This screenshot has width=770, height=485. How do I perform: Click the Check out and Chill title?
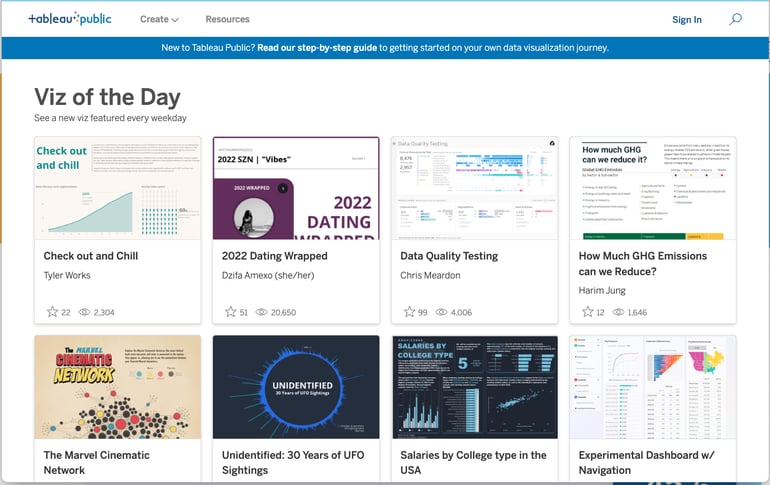point(91,256)
